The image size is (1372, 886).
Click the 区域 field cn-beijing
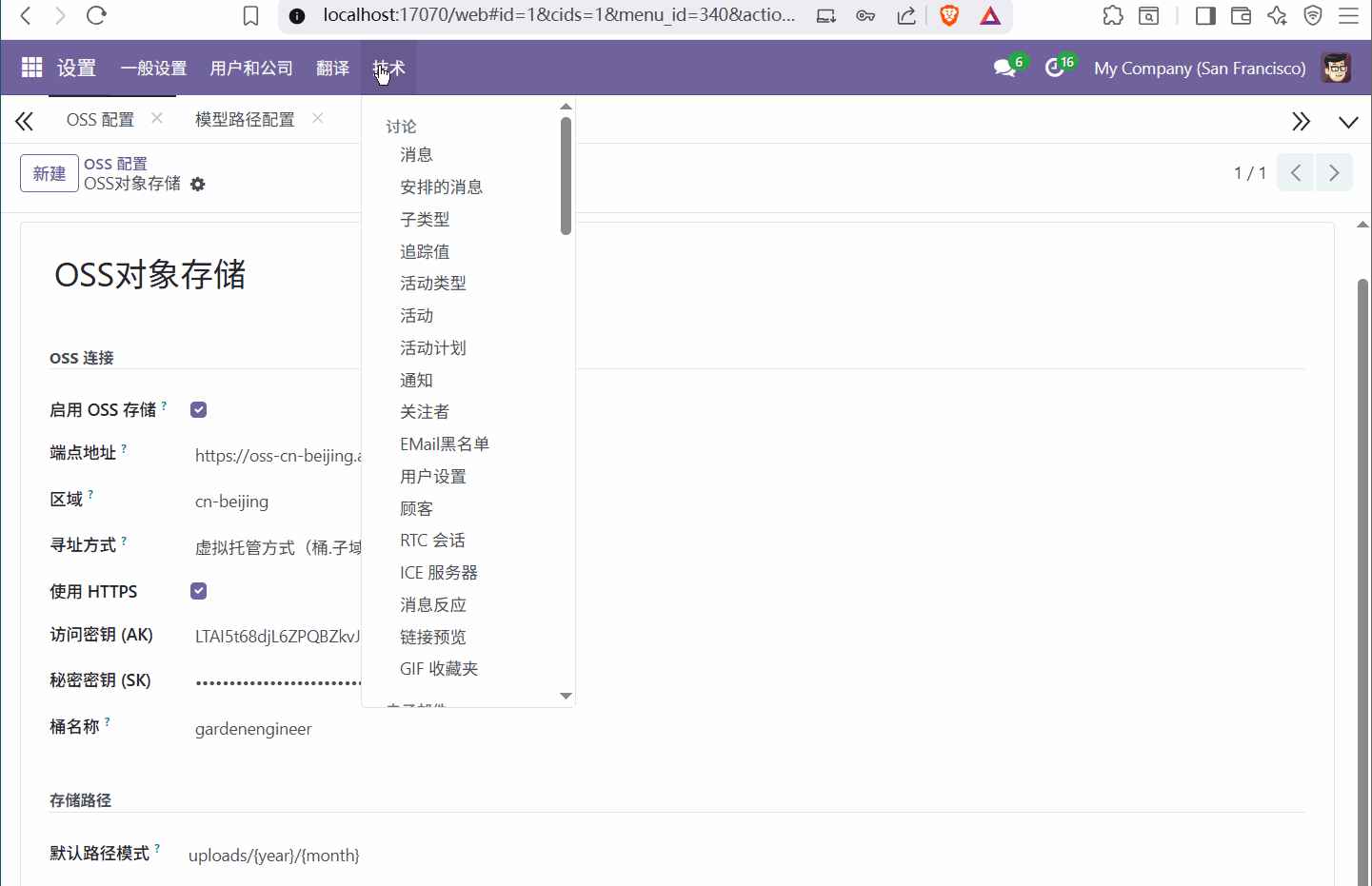tap(231, 502)
